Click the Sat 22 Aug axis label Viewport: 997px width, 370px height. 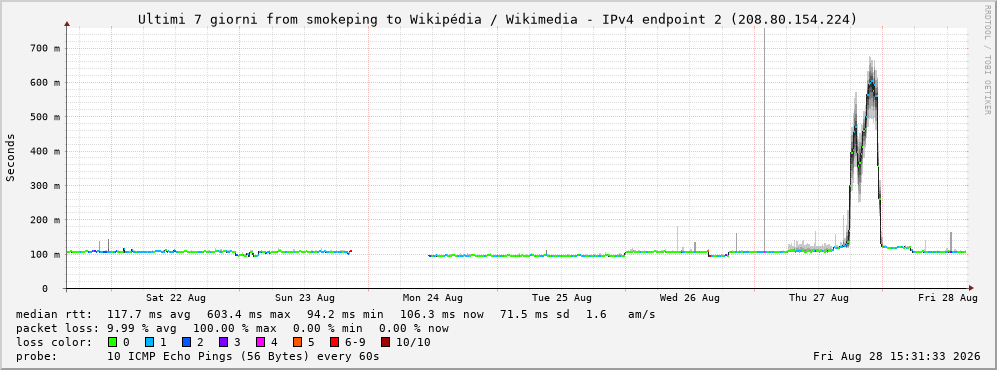pyautogui.click(x=175, y=298)
